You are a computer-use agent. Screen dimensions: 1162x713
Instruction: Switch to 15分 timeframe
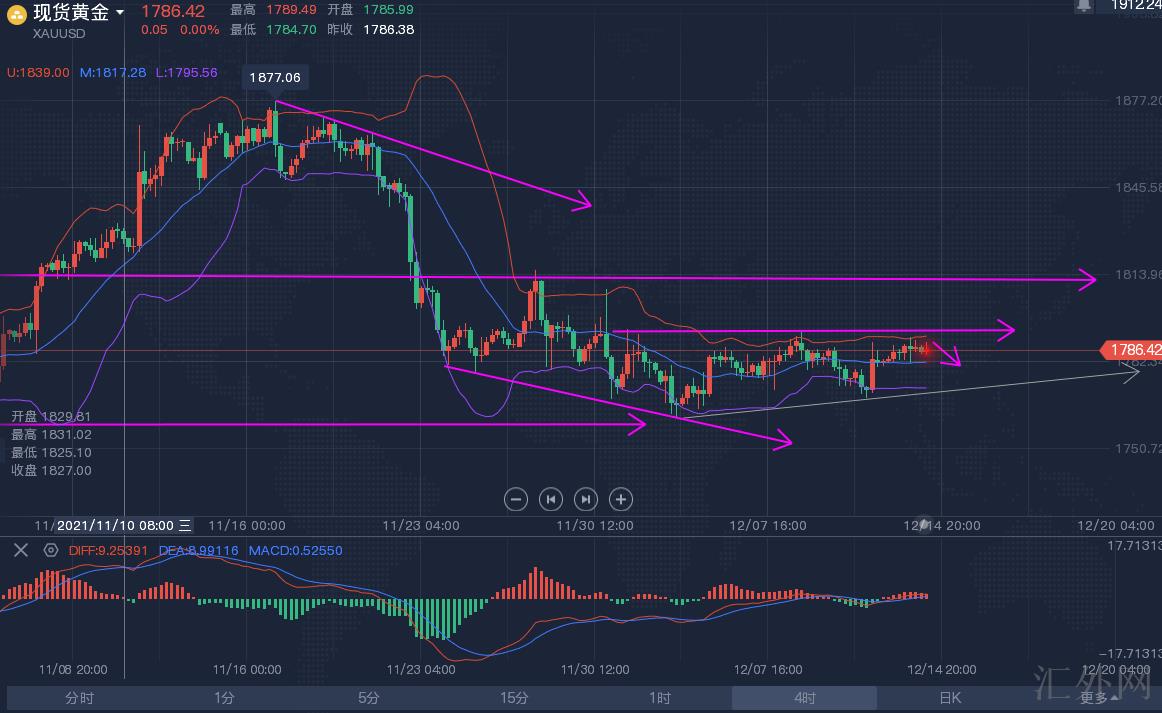click(514, 697)
